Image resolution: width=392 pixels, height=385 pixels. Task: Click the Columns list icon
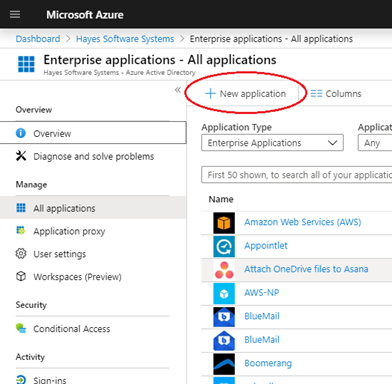pos(316,94)
